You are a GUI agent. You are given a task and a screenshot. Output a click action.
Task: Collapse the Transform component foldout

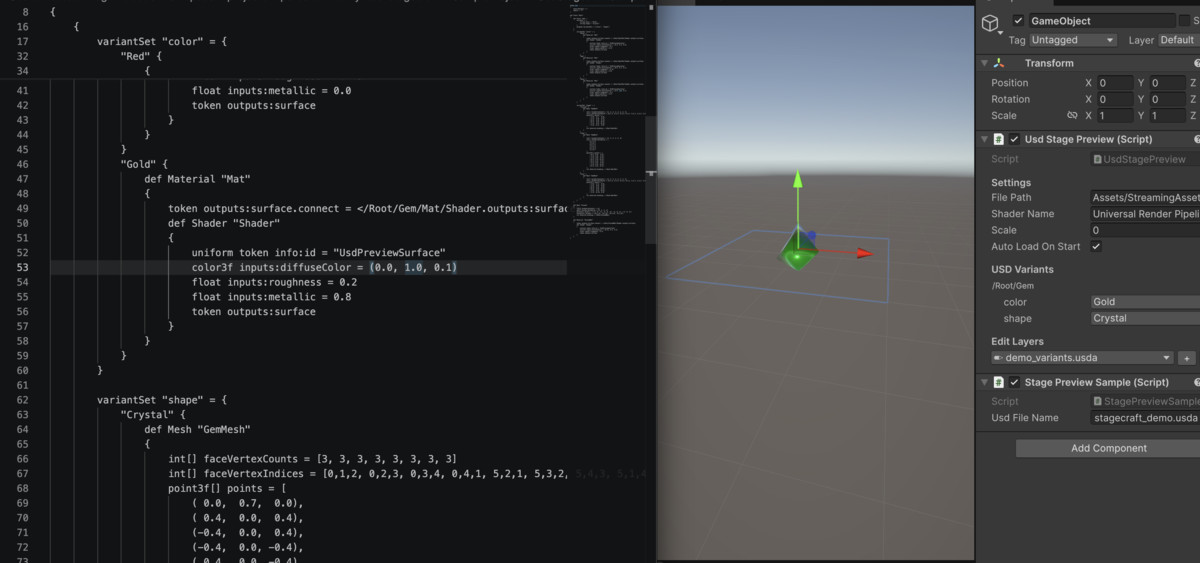[x=983, y=63]
